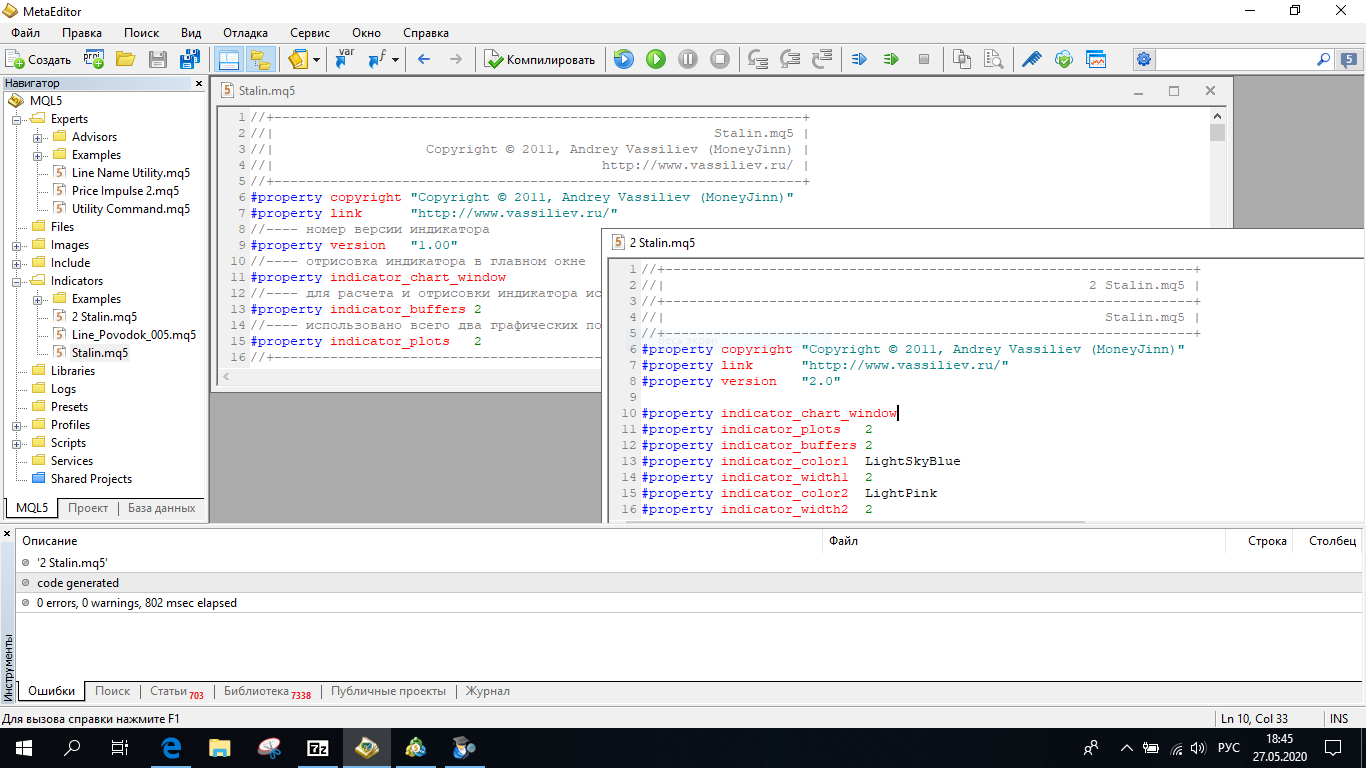Click the Stalin.mq5 editor vertical scrollbar thumb
Screen dimensions: 1366x768
point(1217,133)
